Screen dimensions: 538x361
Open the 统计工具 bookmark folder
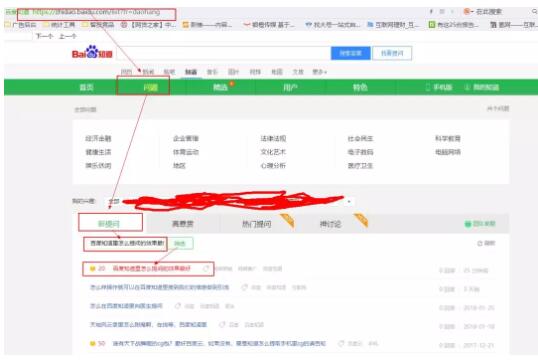[59, 25]
